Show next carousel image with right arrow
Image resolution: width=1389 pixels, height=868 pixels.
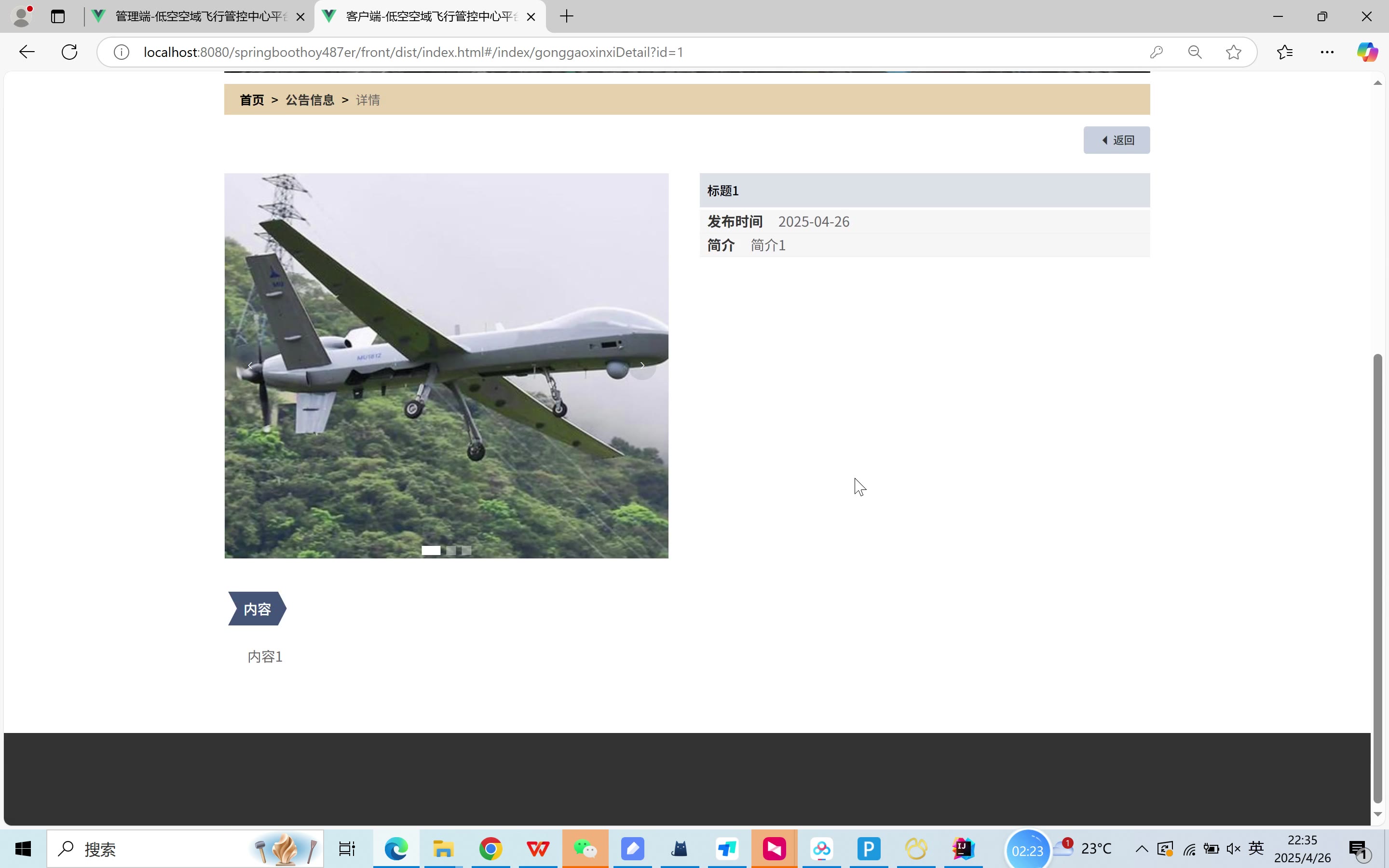click(x=642, y=366)
